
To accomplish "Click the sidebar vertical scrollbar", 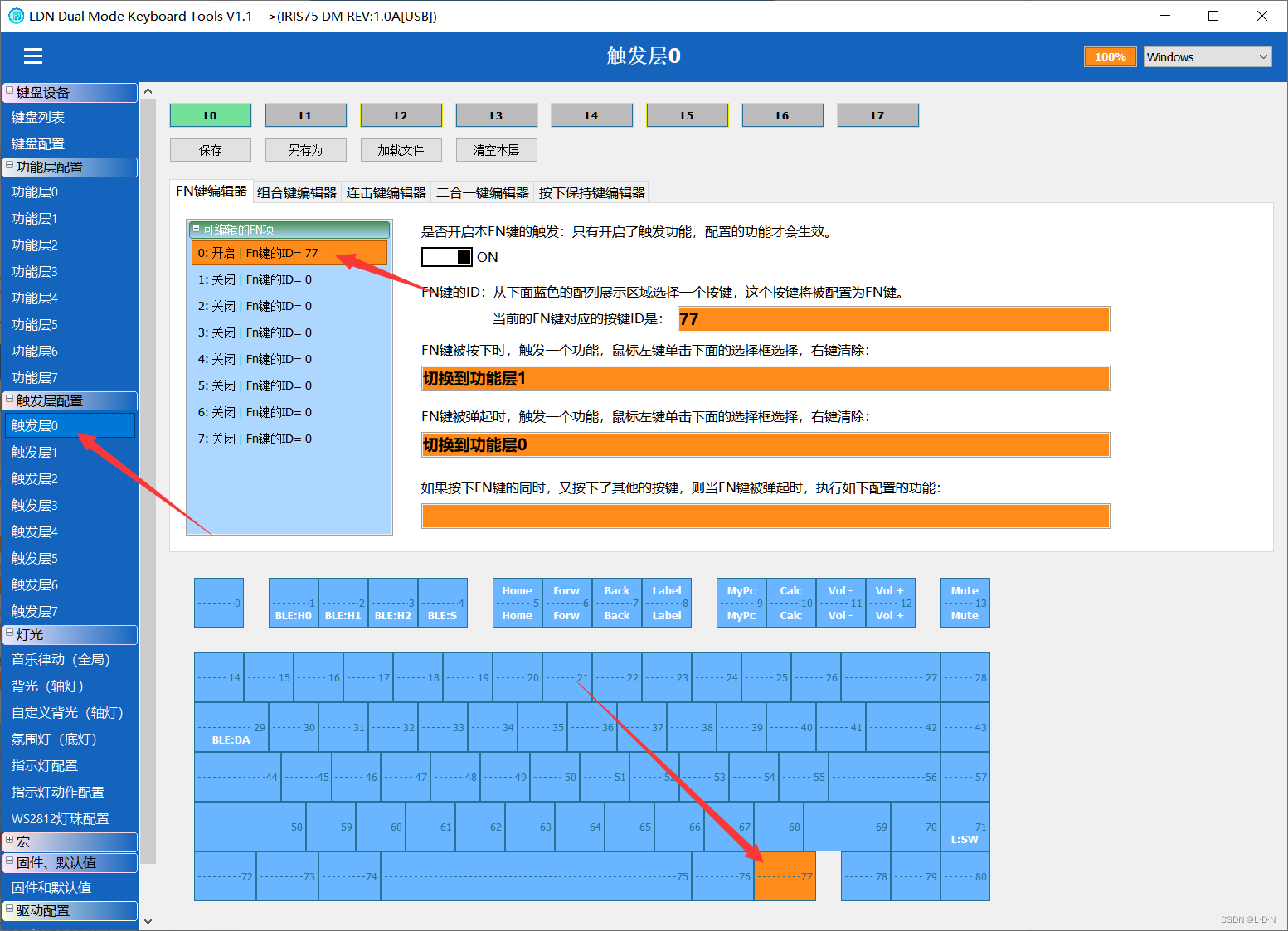I will pyautogui.click(x=148, y=481).
